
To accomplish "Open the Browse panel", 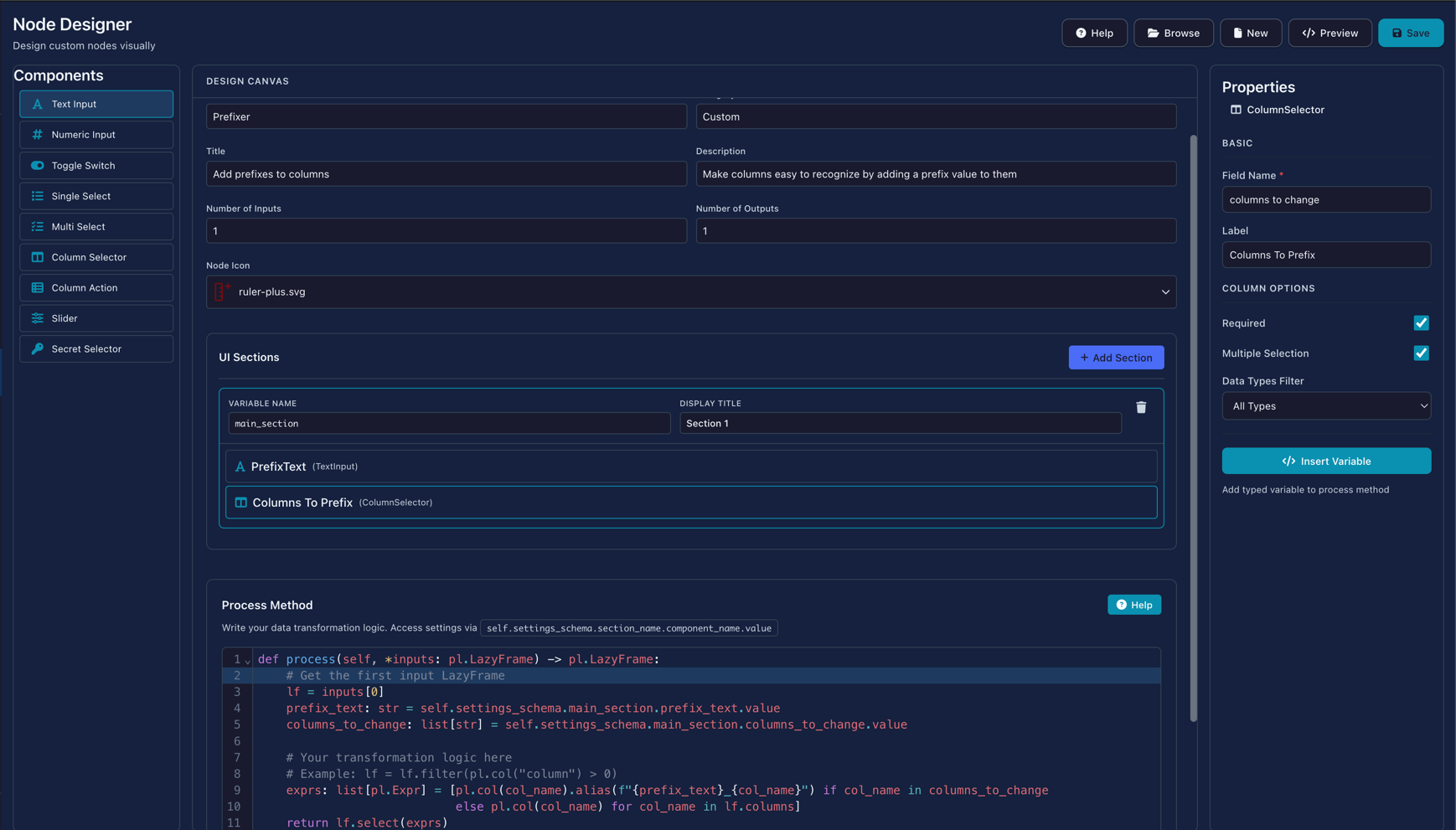I will tap(1173, 33).
